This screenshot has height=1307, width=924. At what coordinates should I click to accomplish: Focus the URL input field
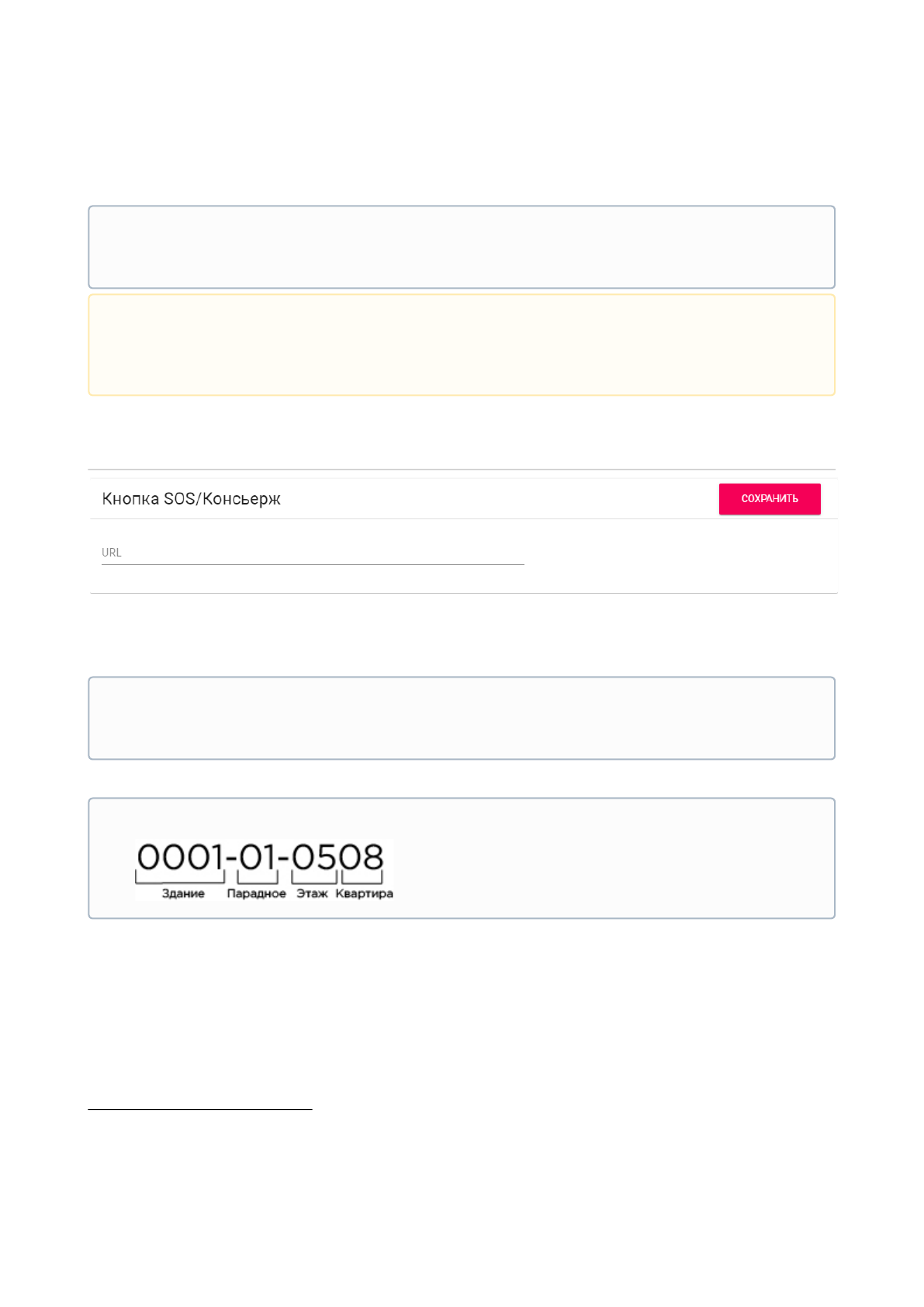click(313, 553)
